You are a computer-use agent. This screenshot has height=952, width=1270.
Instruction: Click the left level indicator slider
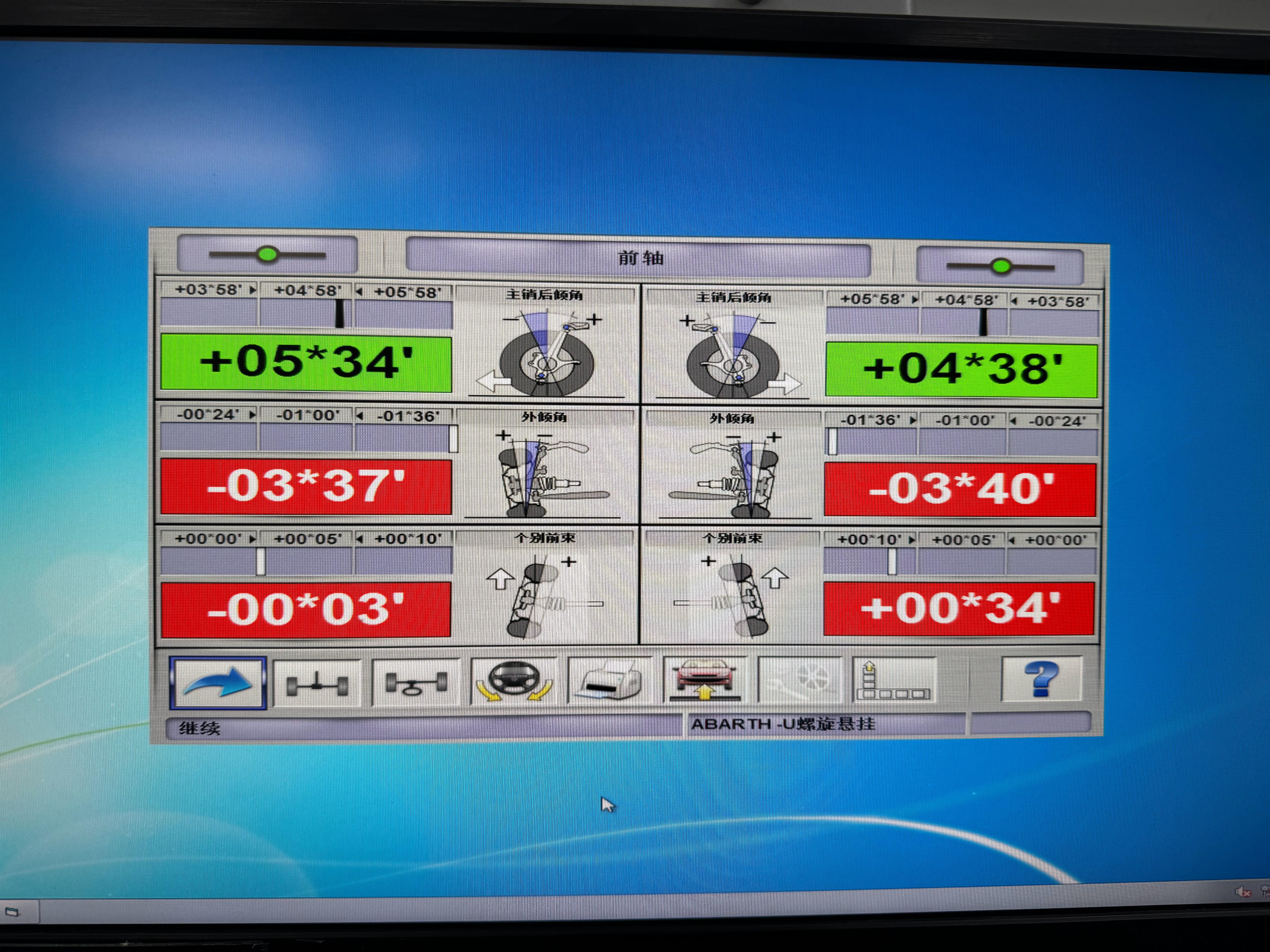point(267,254)
